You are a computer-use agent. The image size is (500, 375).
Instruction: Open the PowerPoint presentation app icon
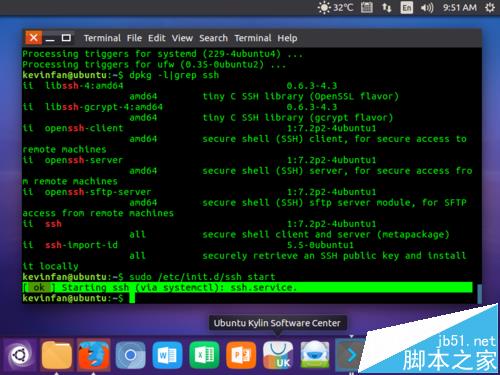click(241, 355)
